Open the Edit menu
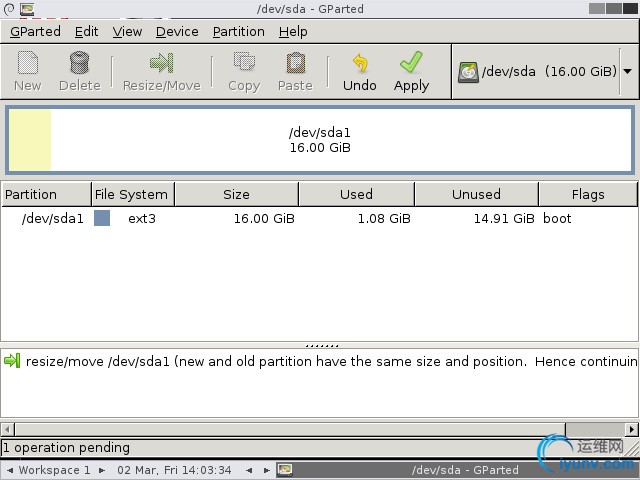 point(86,31)
